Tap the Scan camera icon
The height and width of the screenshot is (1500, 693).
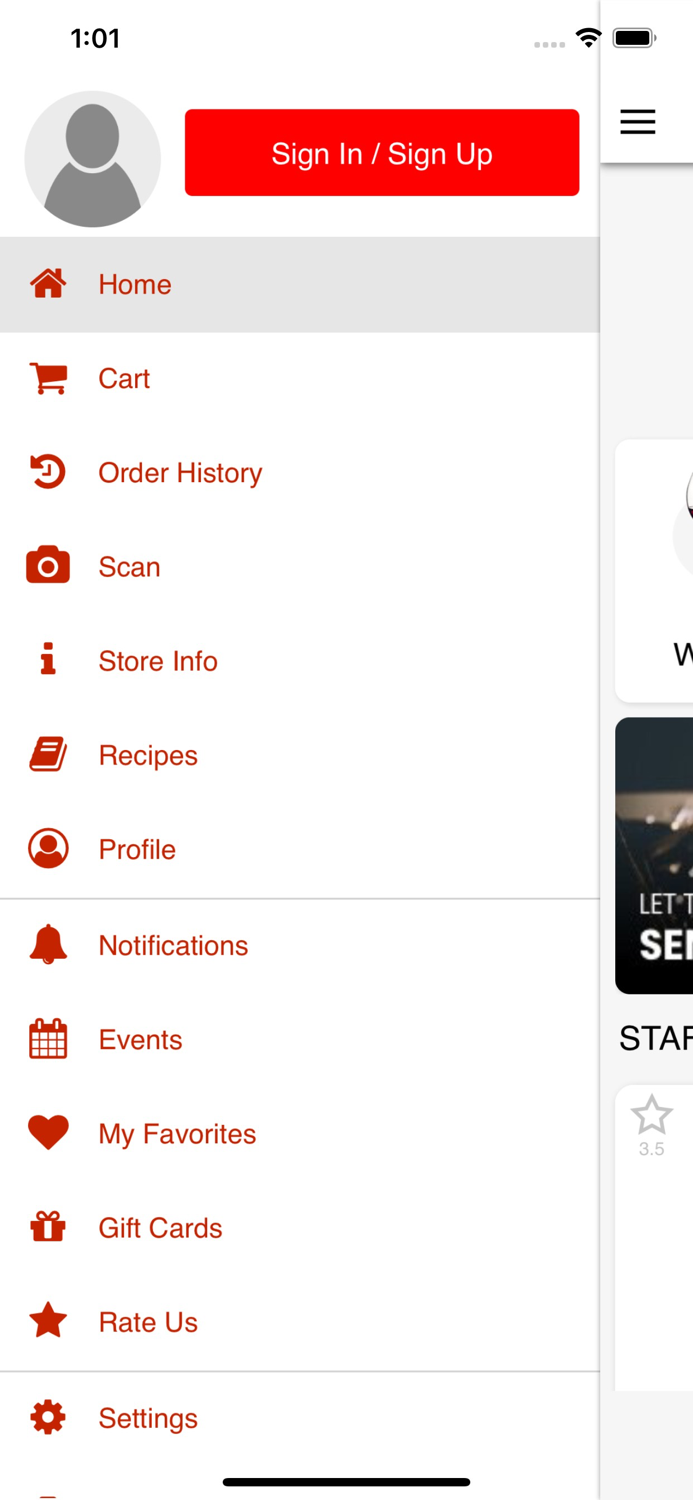tap(48, 566)
